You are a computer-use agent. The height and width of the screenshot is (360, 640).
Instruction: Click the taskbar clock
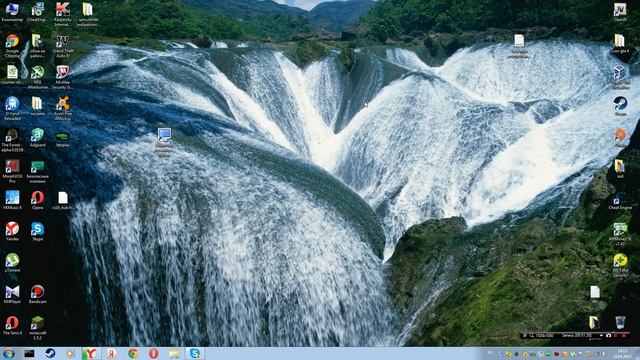(622, 353)
